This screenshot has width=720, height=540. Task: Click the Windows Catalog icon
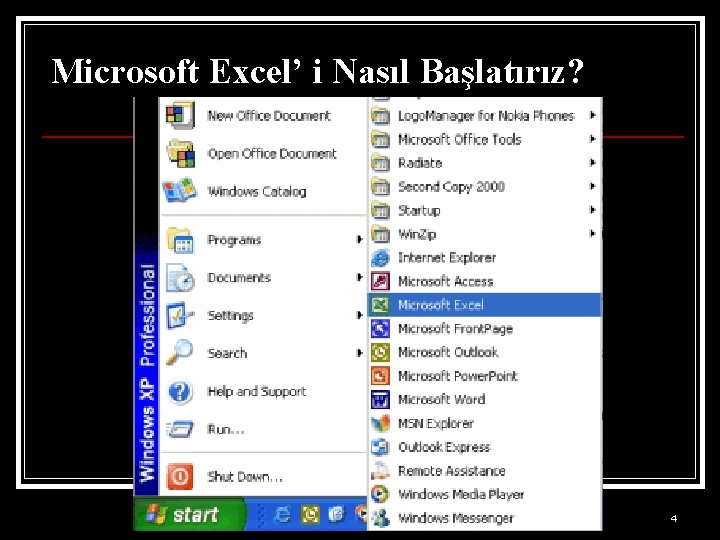pos(180,191)
